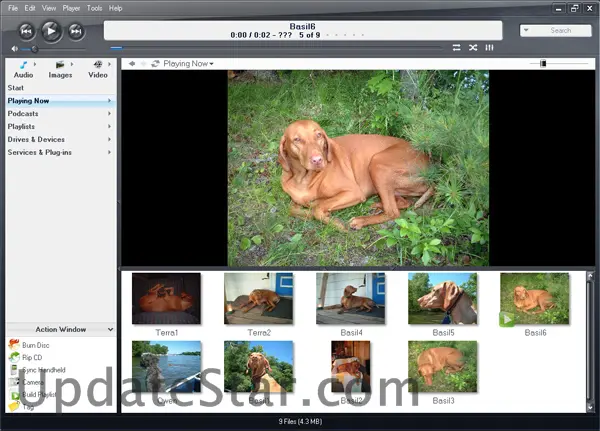The width and height of the screenshot is (600, 431).
Task: Toggle repeat playback mode
Action: point(457,47)
